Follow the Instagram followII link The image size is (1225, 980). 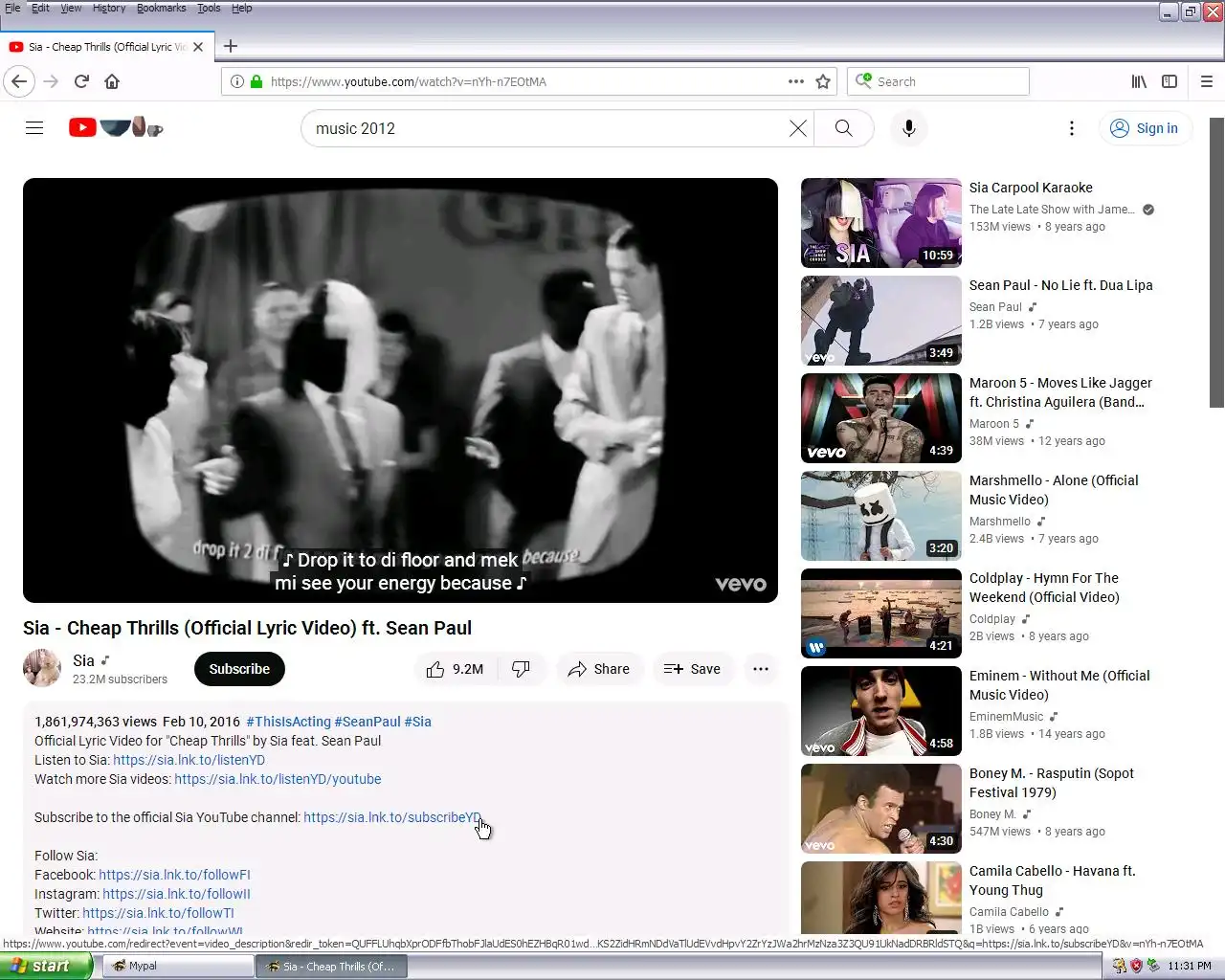(176, 894)
